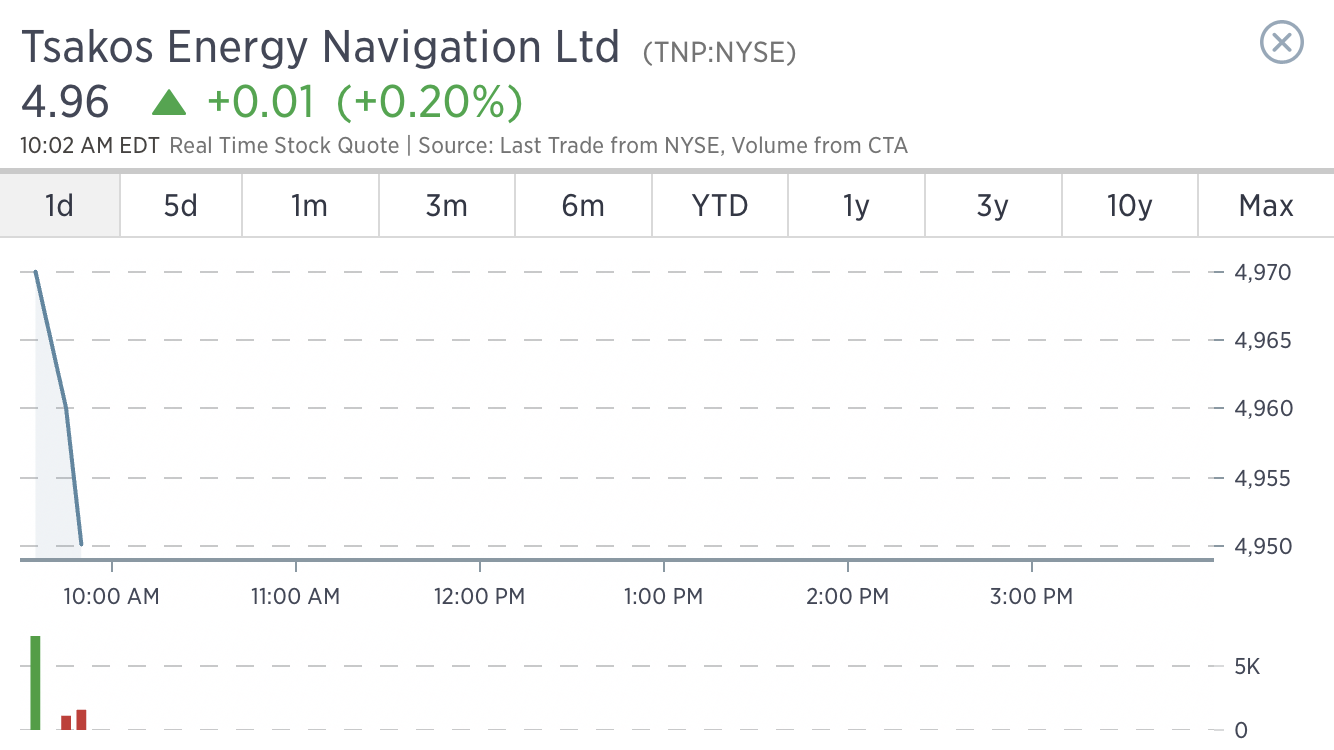Click the tall green volume bar
Image resolution: width=1334 pixels, height=750 pixels.
pos(35,683)
